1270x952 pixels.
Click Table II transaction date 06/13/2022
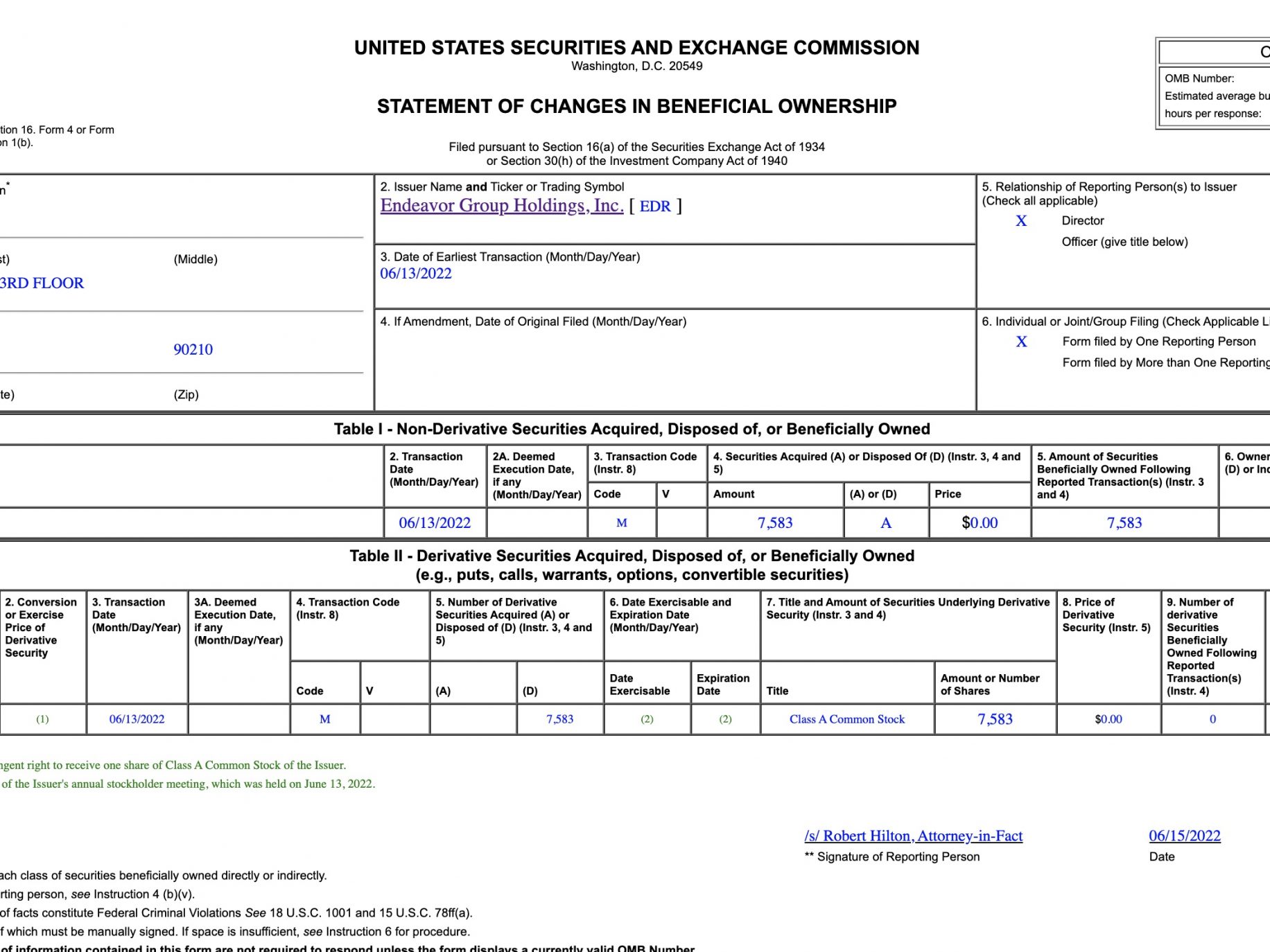click(137, 719)
